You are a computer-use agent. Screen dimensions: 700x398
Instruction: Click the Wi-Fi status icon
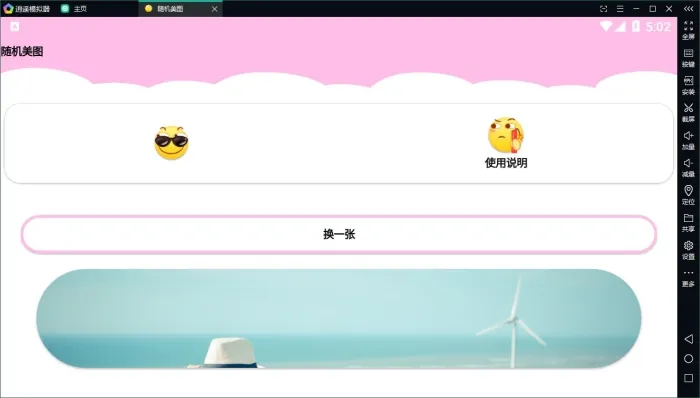pos(606,26)
